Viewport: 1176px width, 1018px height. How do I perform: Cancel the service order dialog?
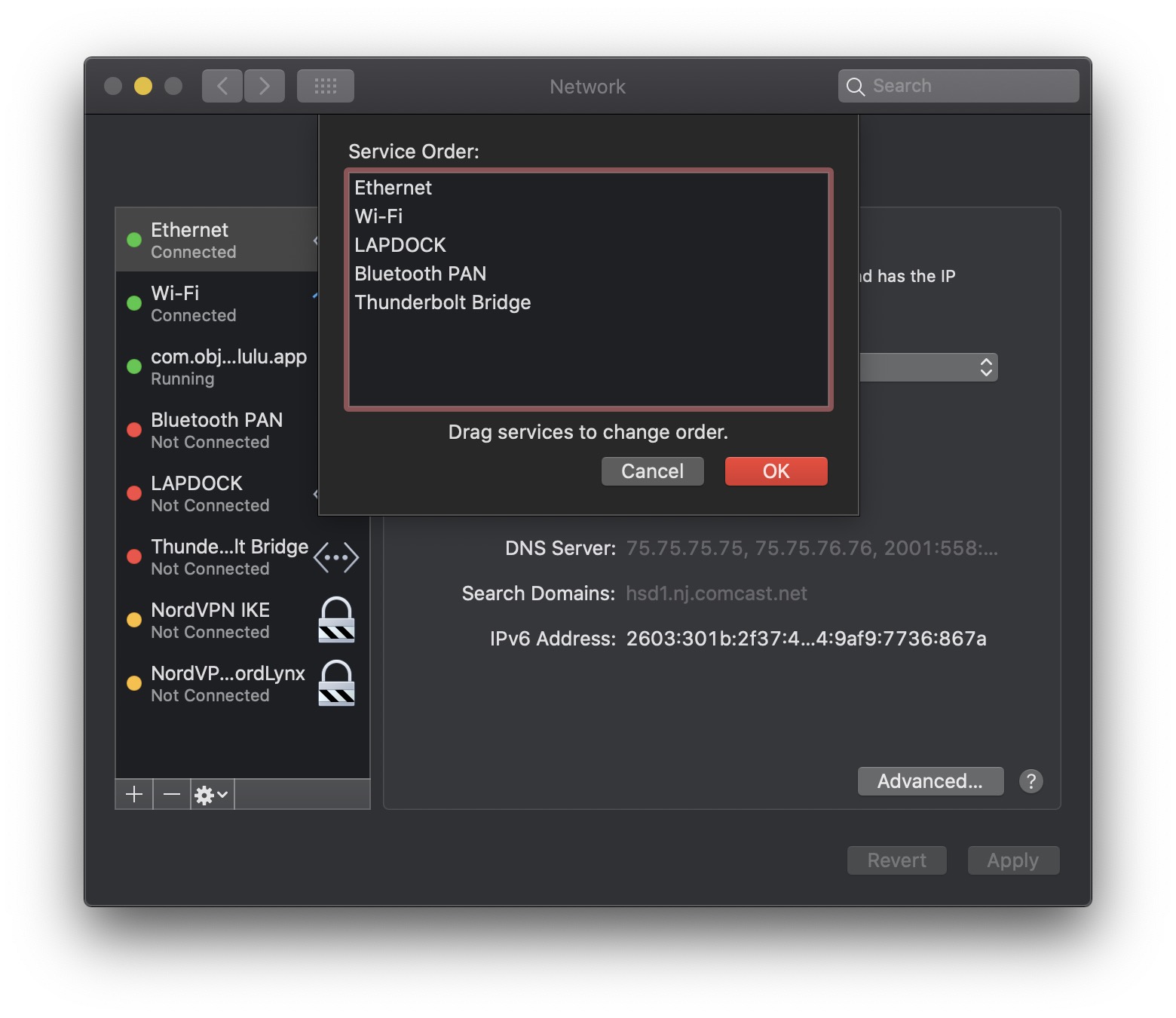click(x=652, y=471)
